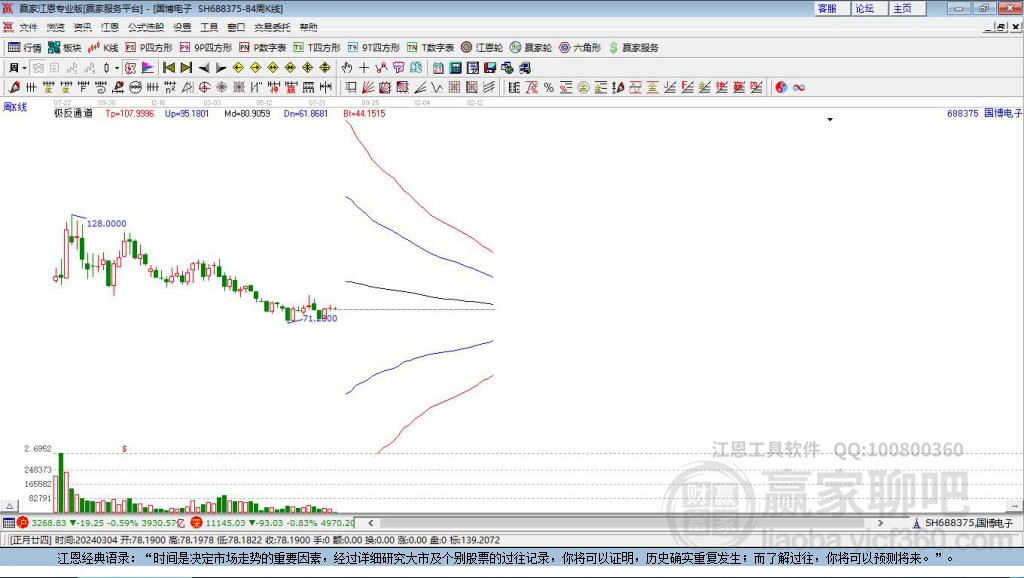Screen dimensions: 1024x578
Task: Click the Up=95.1801 value
Action: pos(187,113)
